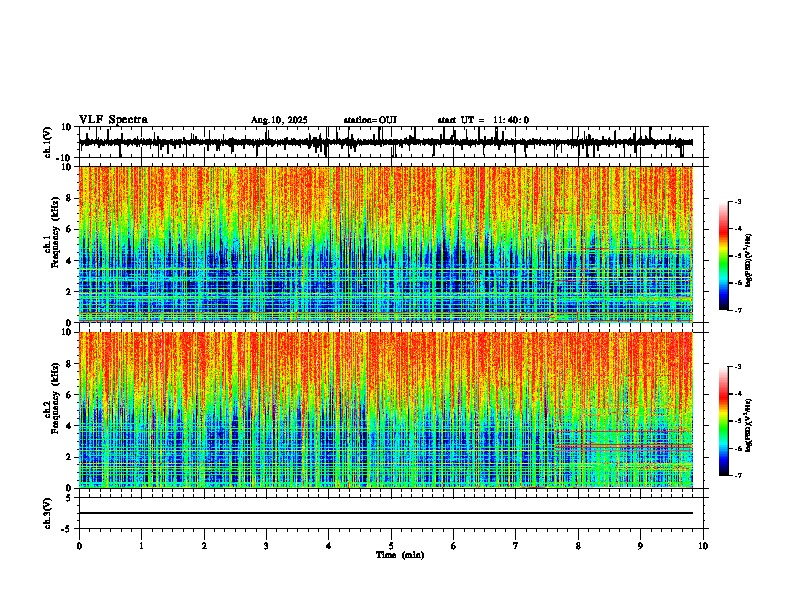Click the ch.2 spectrogram plot area
The height and width of the screenshot is (612, 792).
click(385, 410)
